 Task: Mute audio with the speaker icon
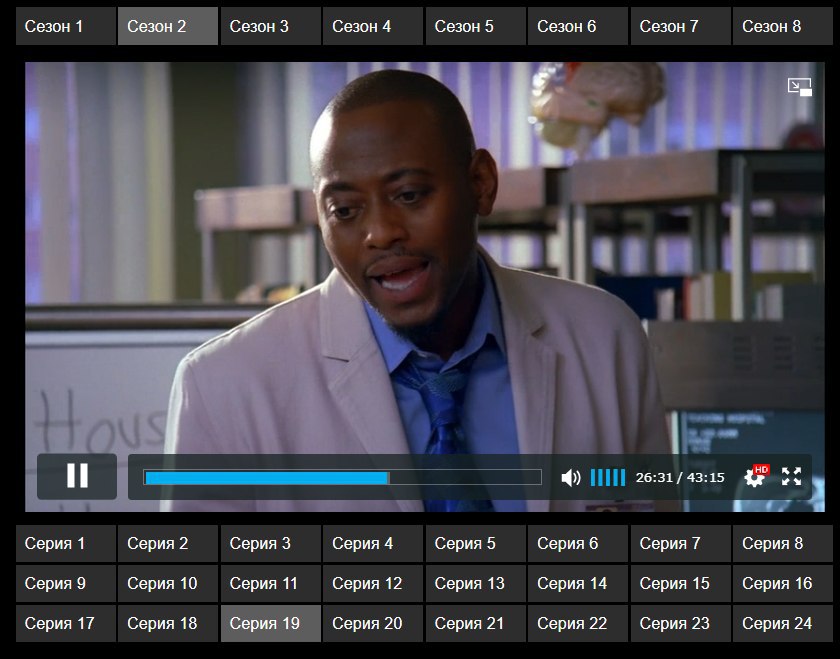click(x=570, y=477)
